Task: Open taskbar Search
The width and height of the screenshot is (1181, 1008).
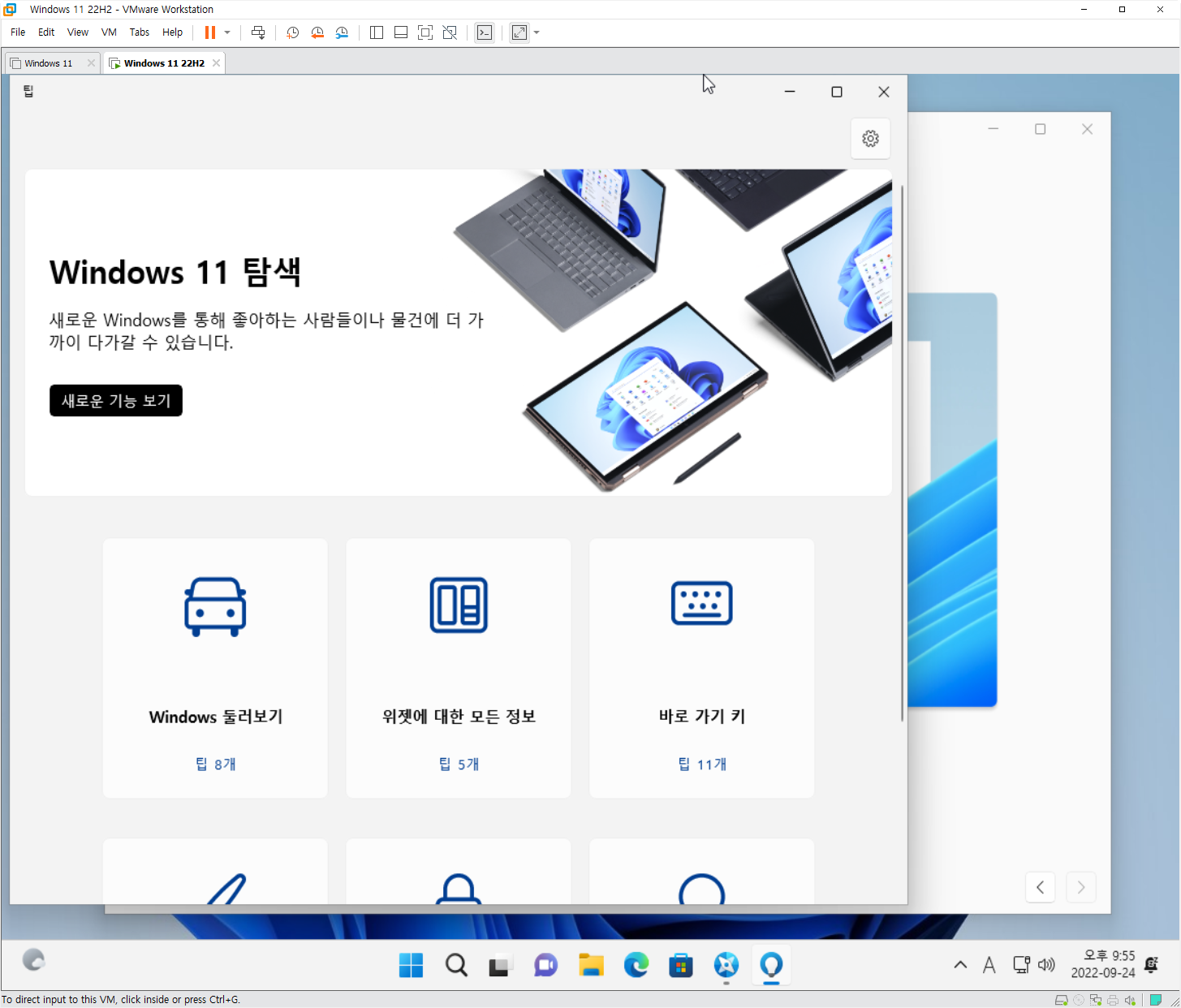Action: [x=456, y=965]
